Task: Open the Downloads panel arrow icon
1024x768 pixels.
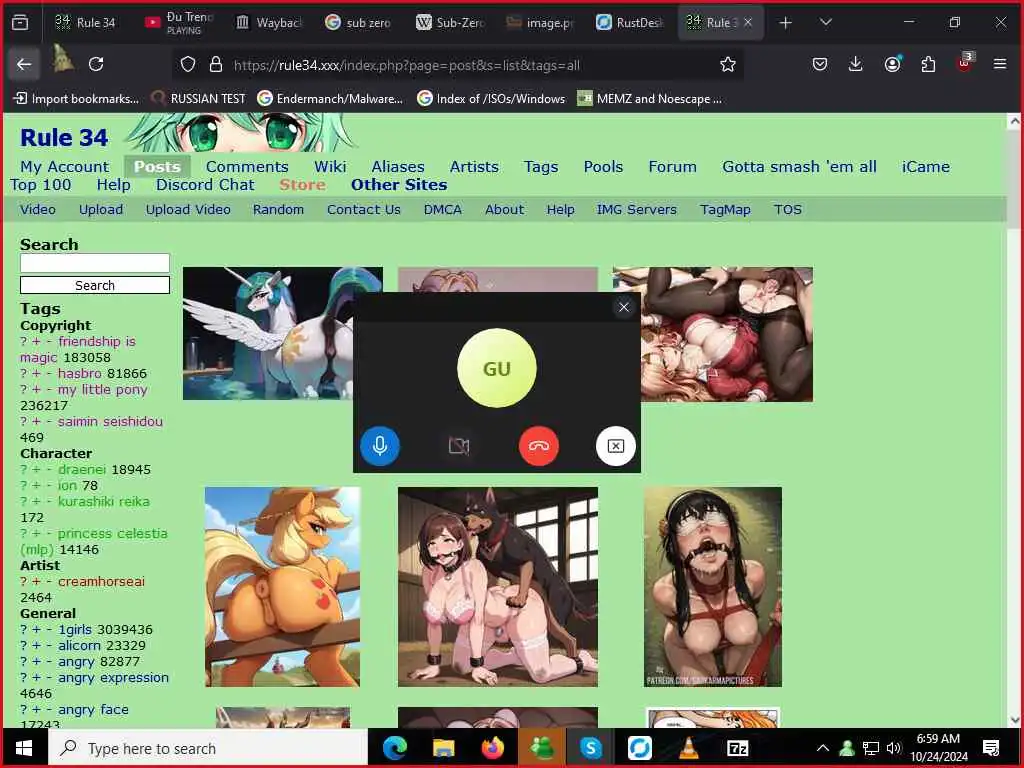Action: click(856, 64)
